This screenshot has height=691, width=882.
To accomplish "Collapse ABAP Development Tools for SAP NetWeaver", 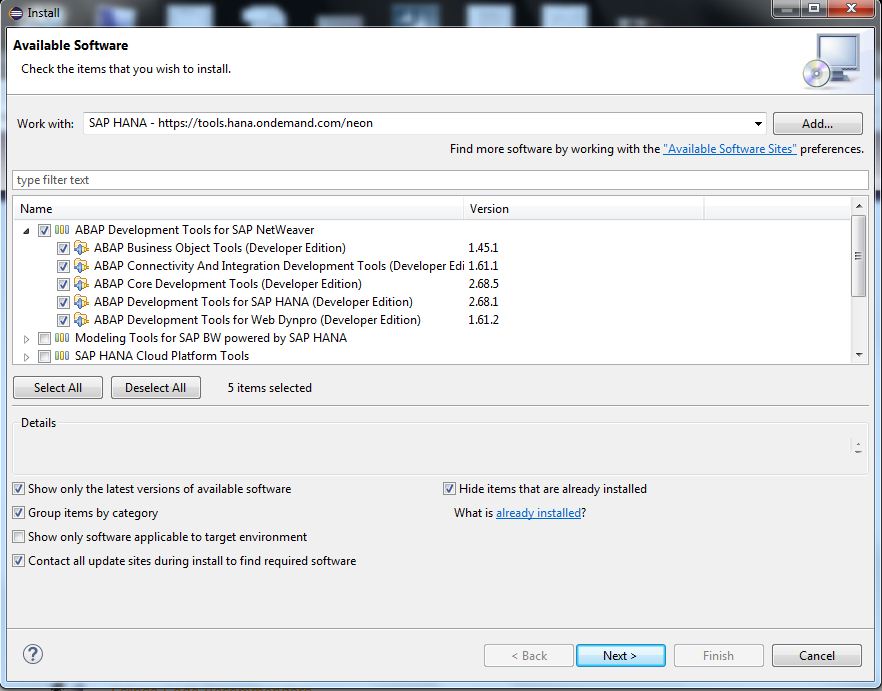I will tap(26, 230).
